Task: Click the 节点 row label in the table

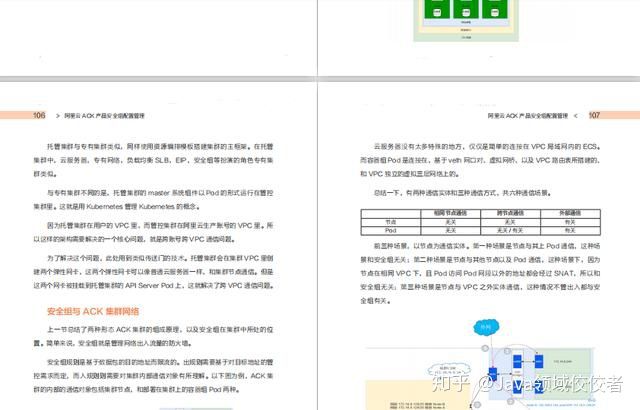Action: coord(391,222)
